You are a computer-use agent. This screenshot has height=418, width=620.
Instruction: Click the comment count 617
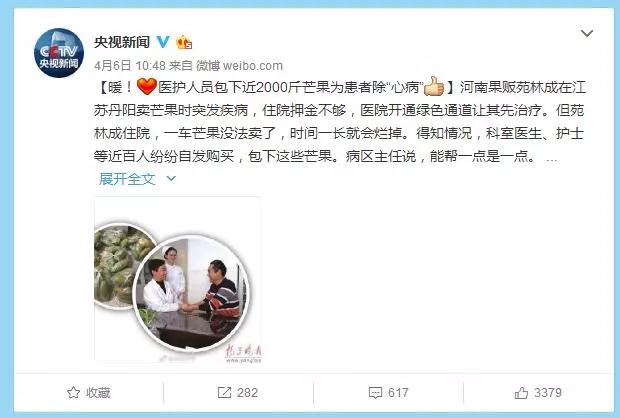[x=398, y=393]
